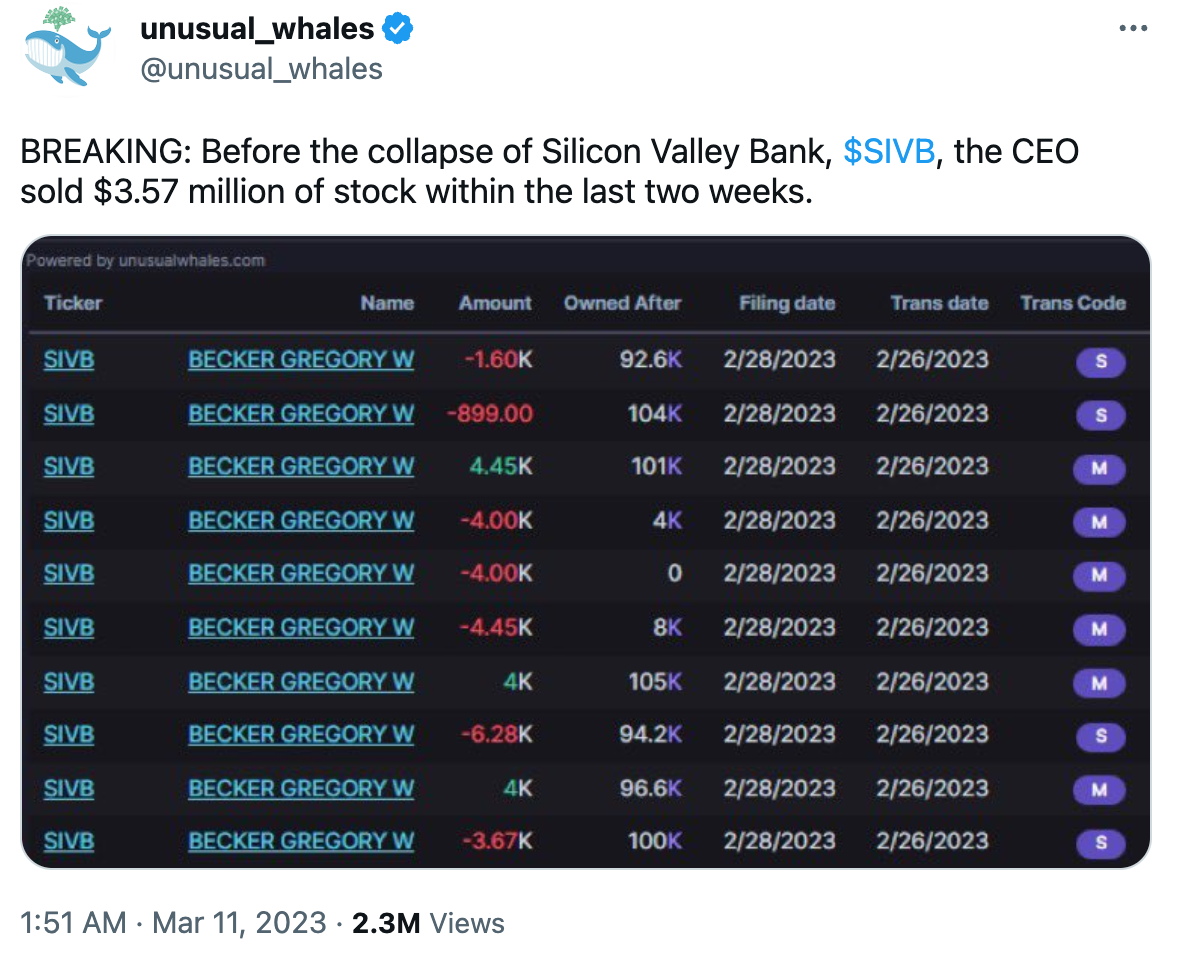Screen dimensions: 1182x970
Task: Click SIVB ticker link in the last row
Action: pos(69,841)
